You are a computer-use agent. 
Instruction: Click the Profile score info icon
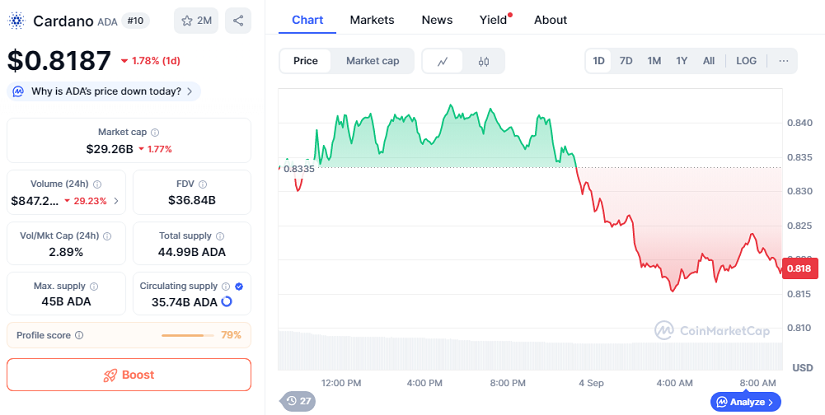pyautogui.click(x=79, y=335)
